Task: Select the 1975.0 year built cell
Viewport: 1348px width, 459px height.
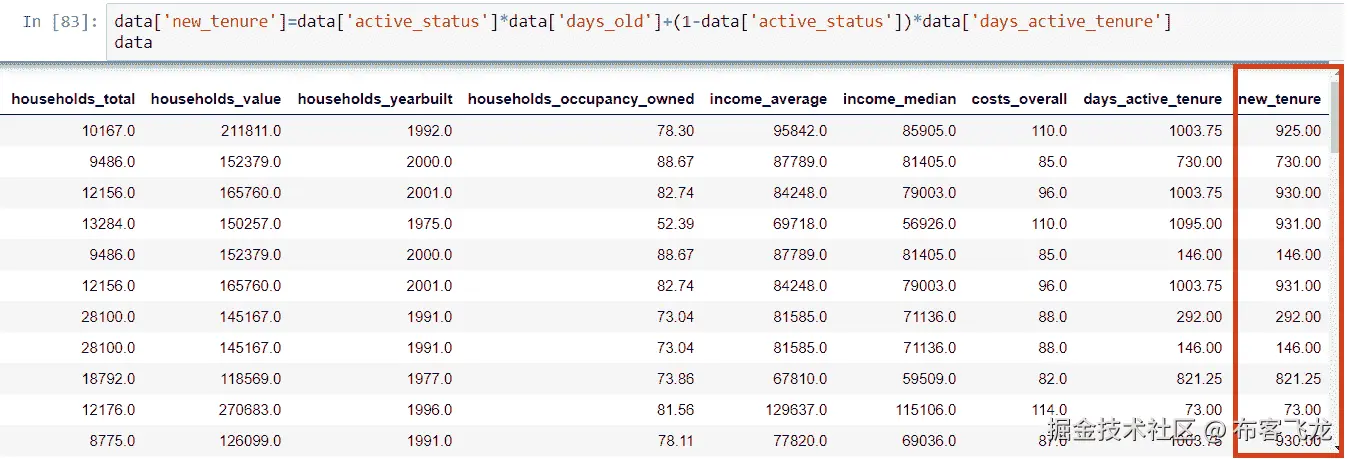Action: pyautogui.click(x=429, y=224)
